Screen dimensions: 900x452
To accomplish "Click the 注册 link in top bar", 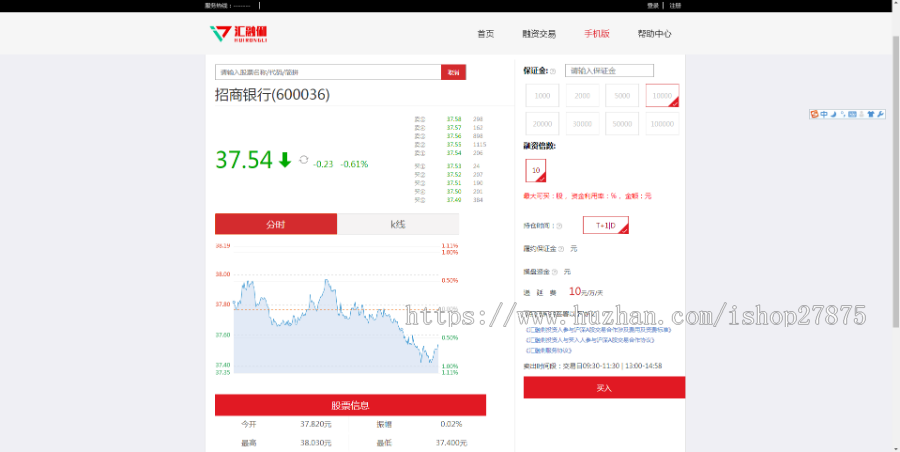I will click(x=675, y=5).
